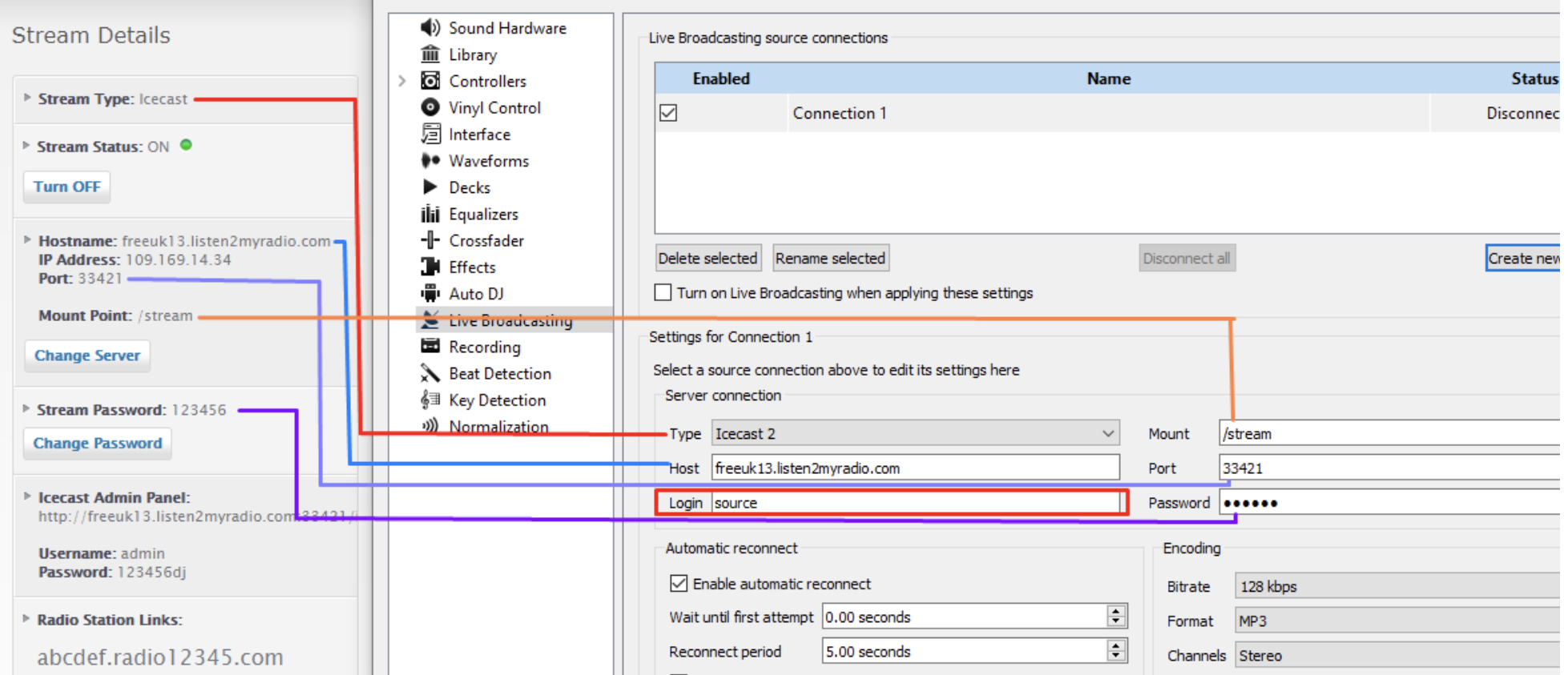The width and height of the screenshot is (1568, 675).
Task: Enable Live Broadcasting when applying settings
Action: pyautogui.click(x=663, y=293)
